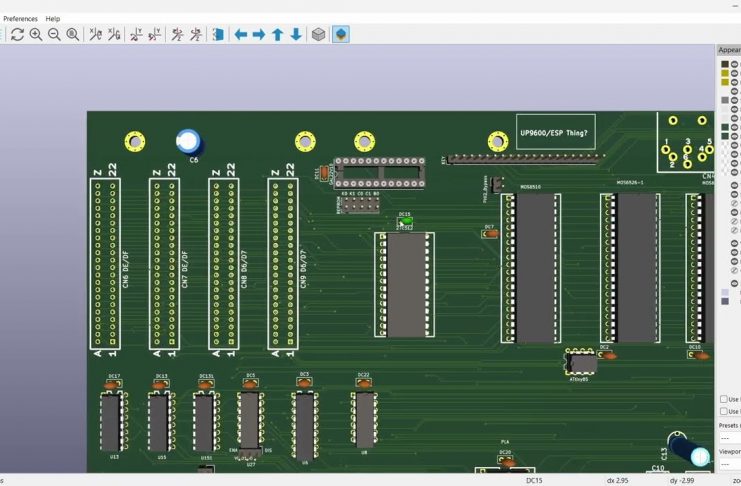741x486 pixels.
Task: Toggle orthographic projection cube icon
Action: [x=318, y=34]
